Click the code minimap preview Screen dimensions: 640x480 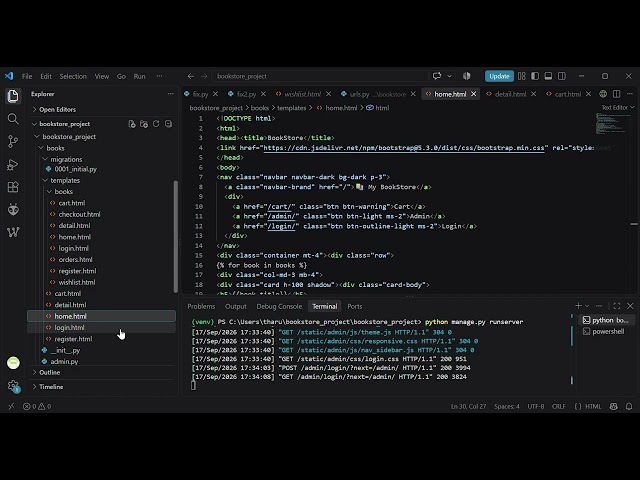(x=613, y=123)
